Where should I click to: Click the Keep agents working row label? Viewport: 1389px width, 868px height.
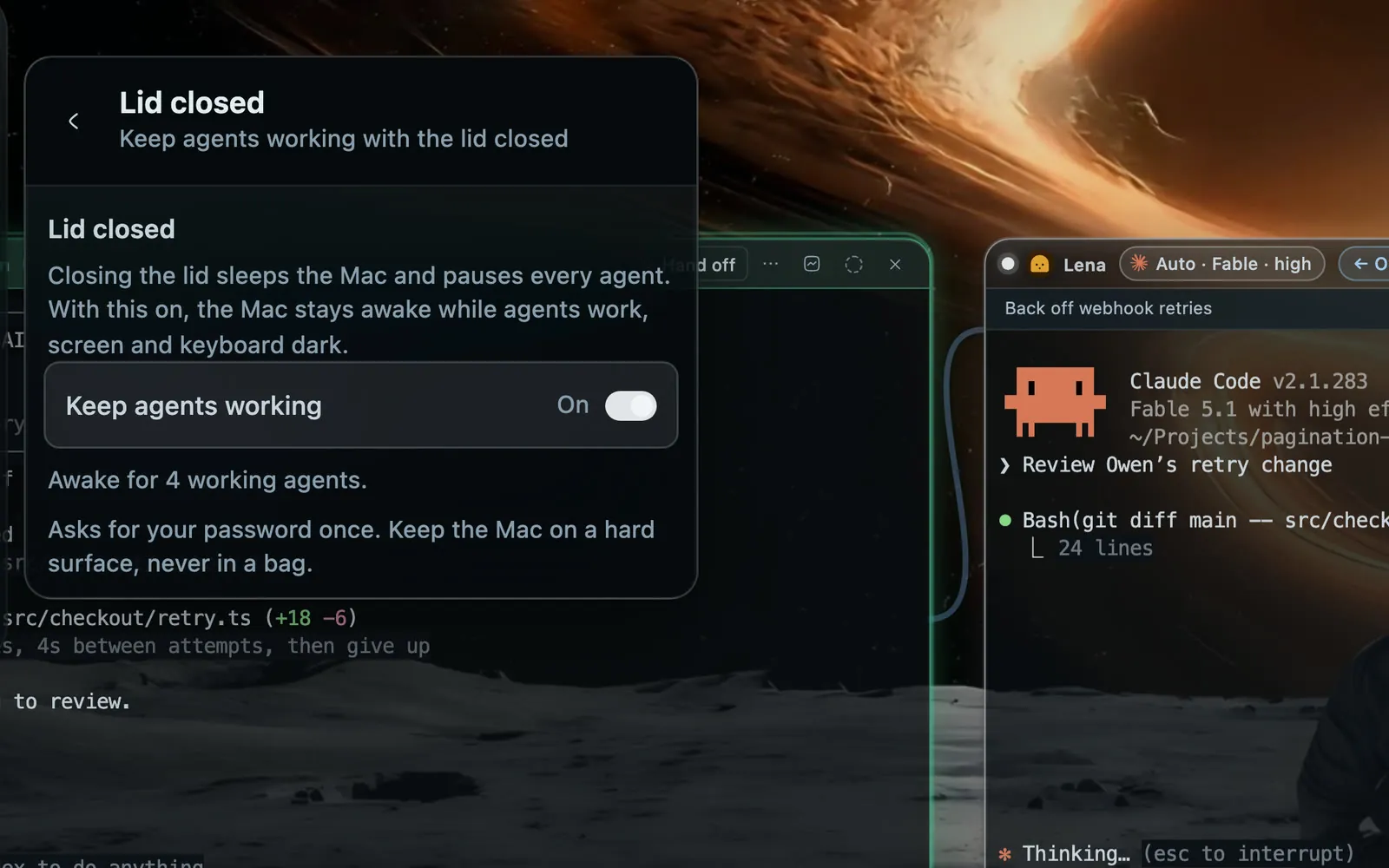tap(194, 405)
